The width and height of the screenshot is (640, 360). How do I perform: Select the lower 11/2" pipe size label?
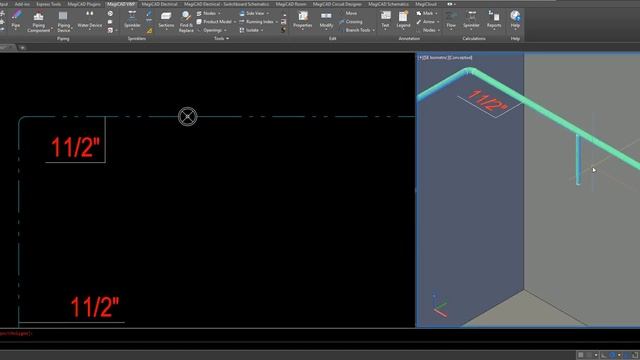coord(94,307)
